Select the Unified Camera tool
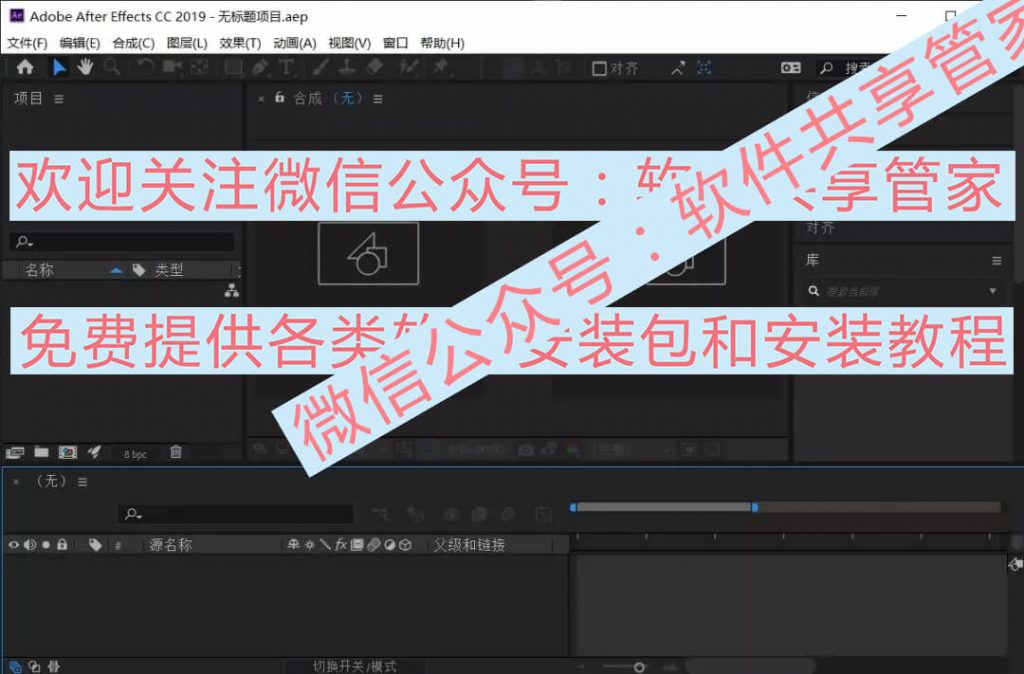Image resolution: width=1024 pixels, height=674 pixels. click(172, 67)
